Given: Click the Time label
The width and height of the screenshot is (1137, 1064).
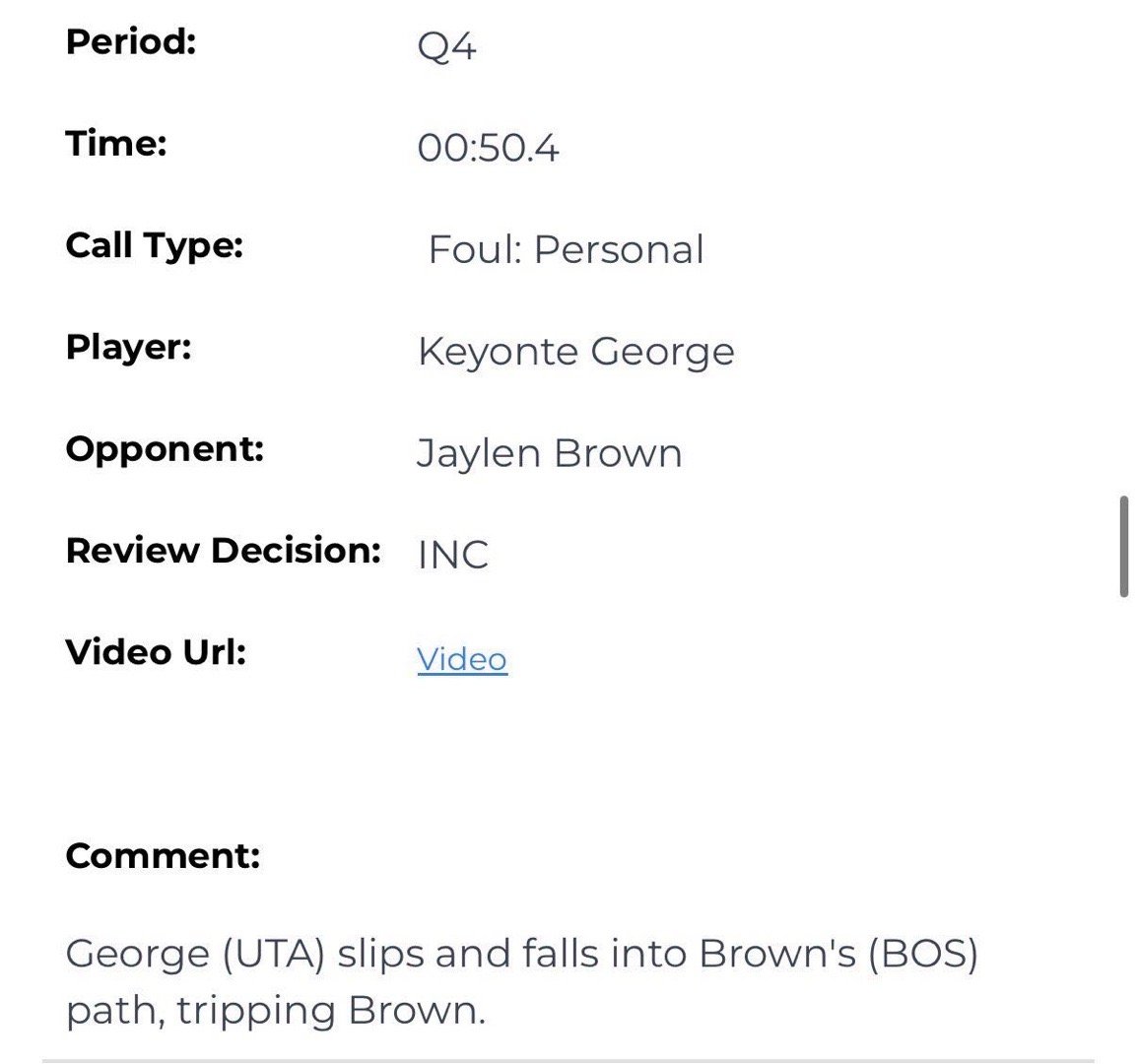Looking at the screenshot, I should pos(116,144).
